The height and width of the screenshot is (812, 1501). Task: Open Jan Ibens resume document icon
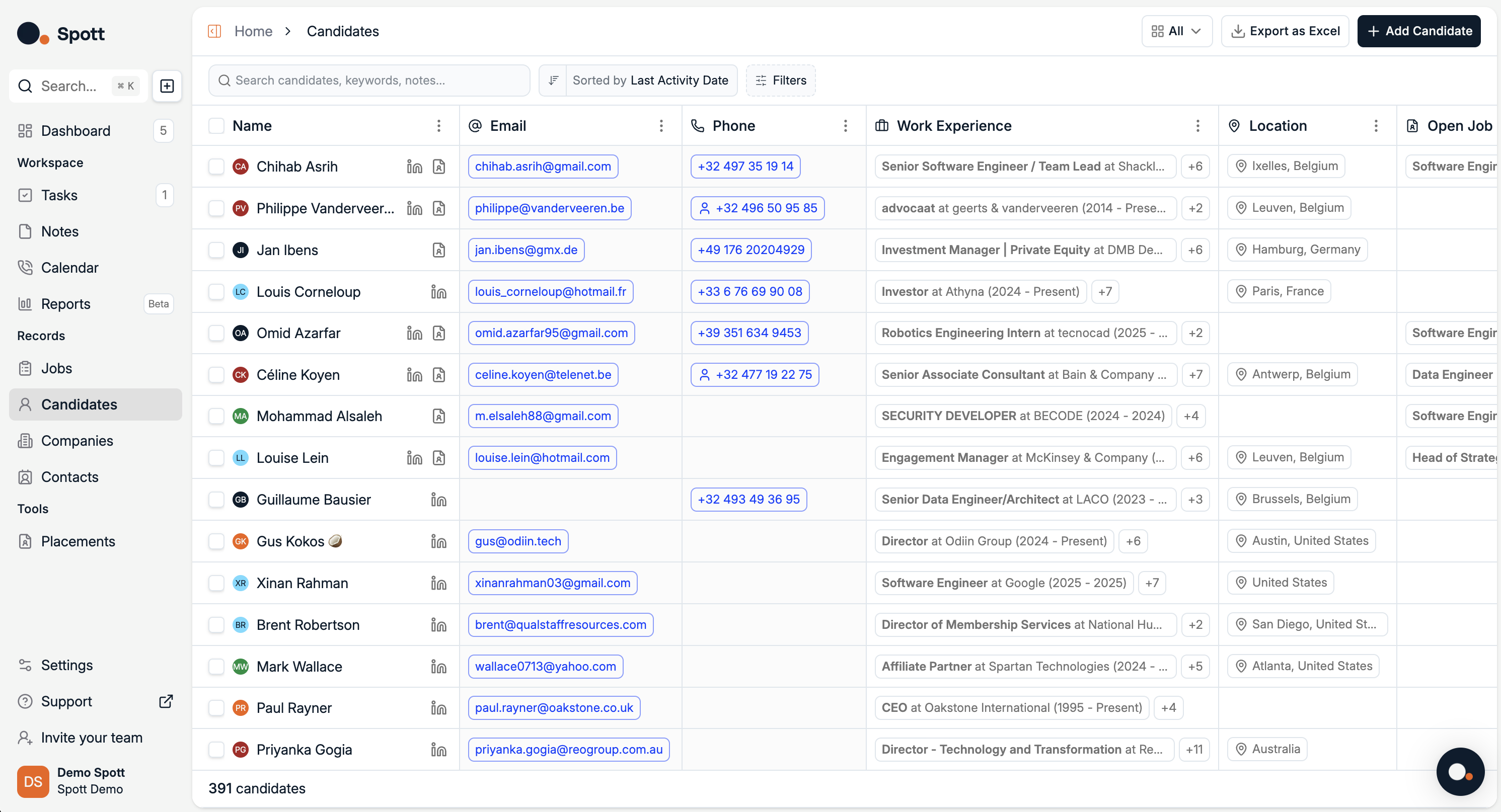pyautogui.click(x=439, y=250)
